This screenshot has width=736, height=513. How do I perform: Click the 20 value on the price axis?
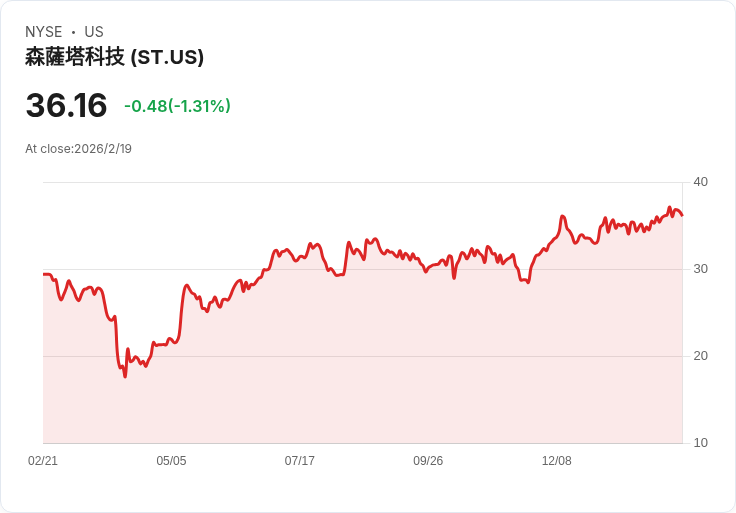[x=700, y=356]
